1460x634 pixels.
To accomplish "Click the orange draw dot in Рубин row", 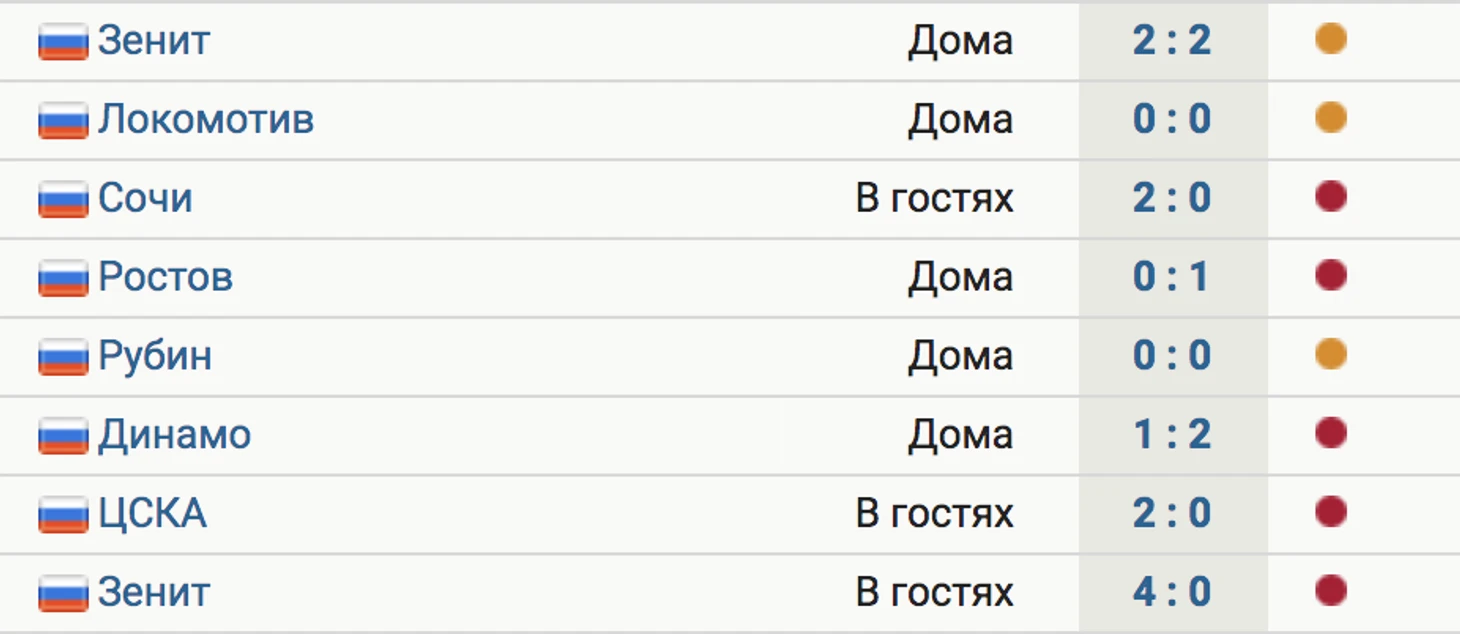I will [x=1331, y=355].
